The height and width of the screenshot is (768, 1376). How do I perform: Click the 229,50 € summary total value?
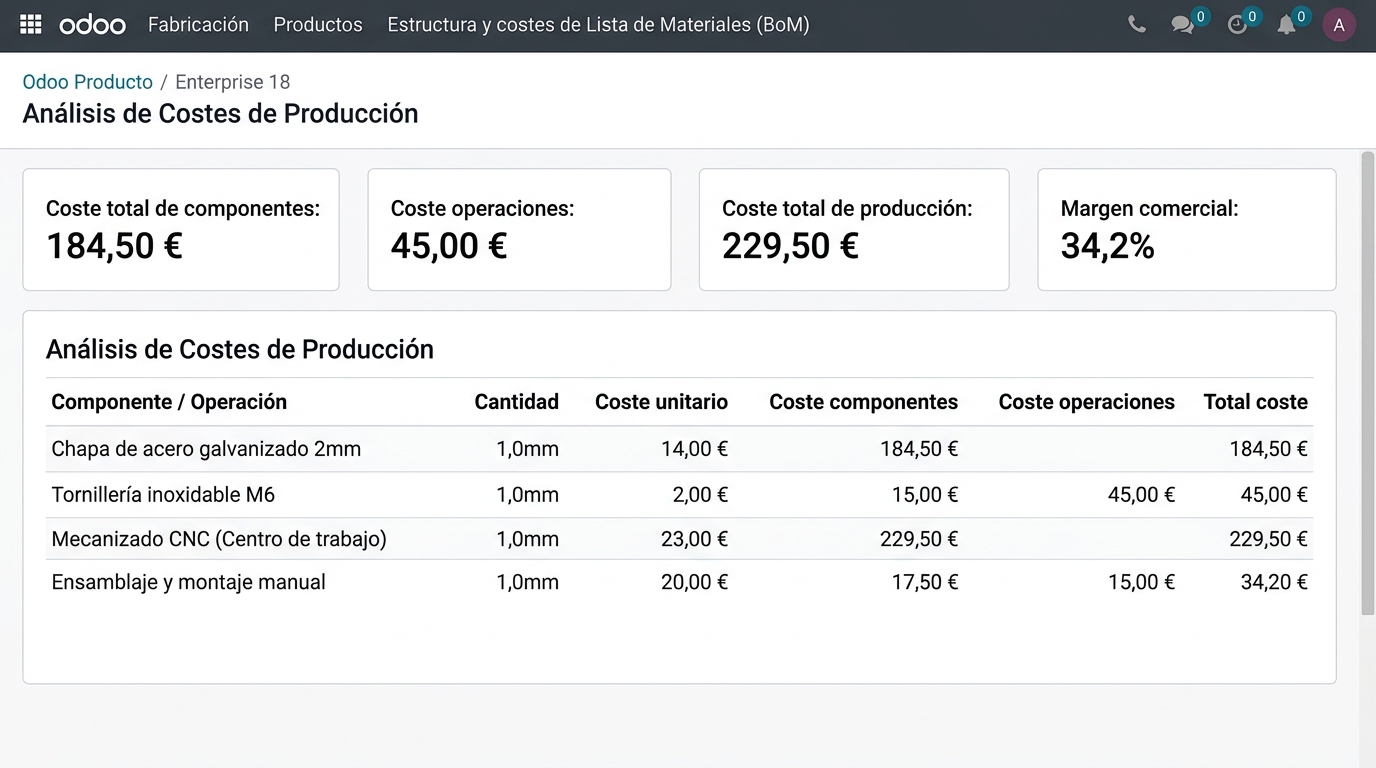(x=790, y=246)
